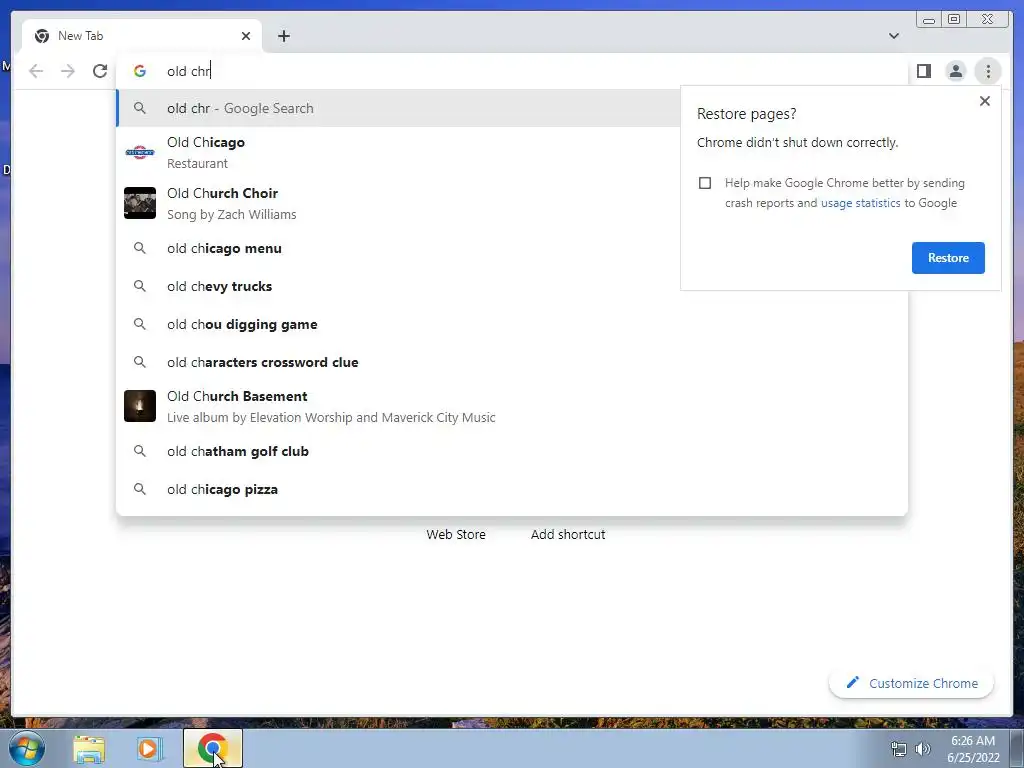Viewport: 1024px width, 768px height.
Task: Click the Old Church Basement album thumbnail
Action: (x=140, y=406)
